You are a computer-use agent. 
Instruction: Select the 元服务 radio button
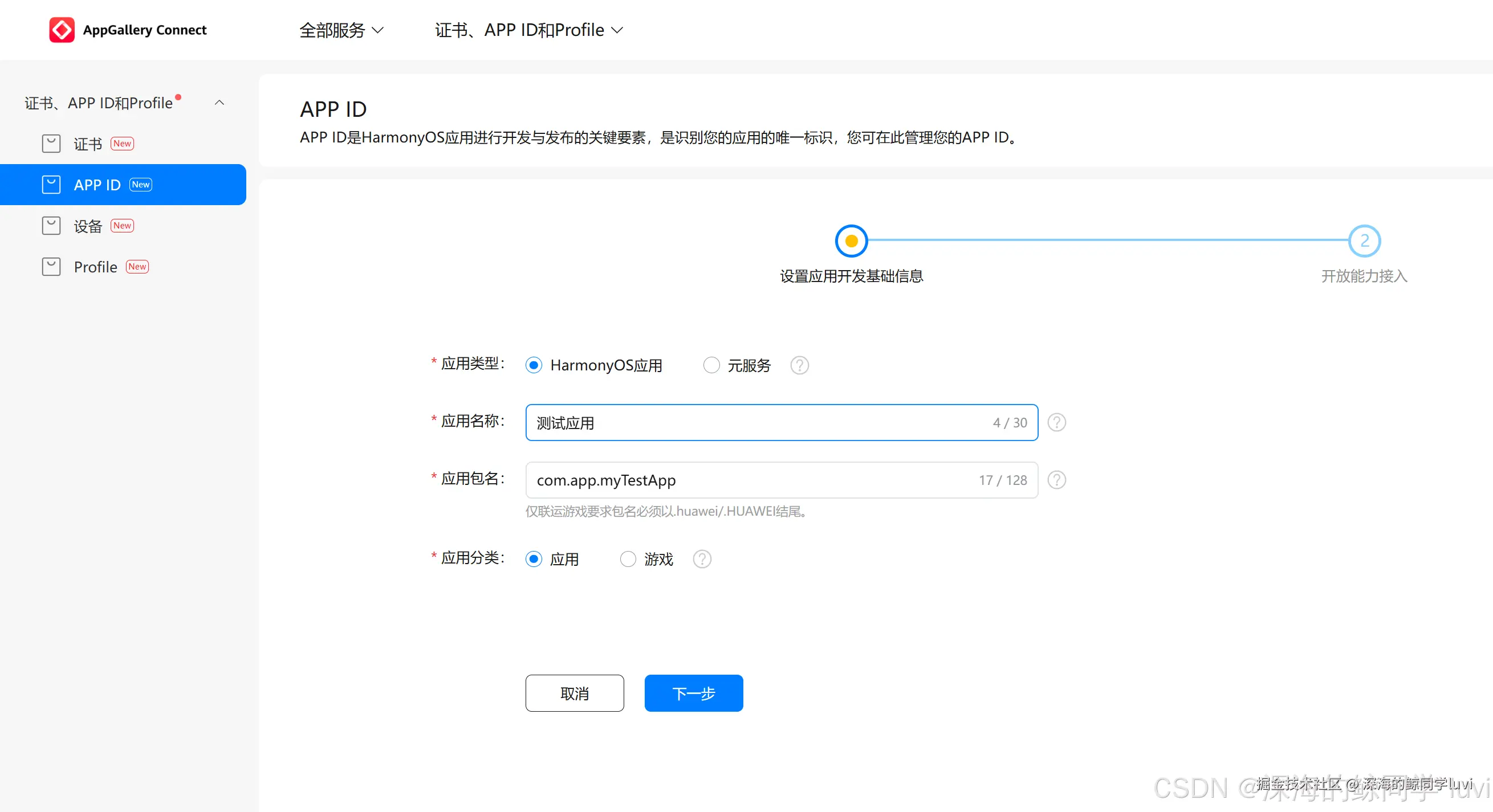[711, 365]
